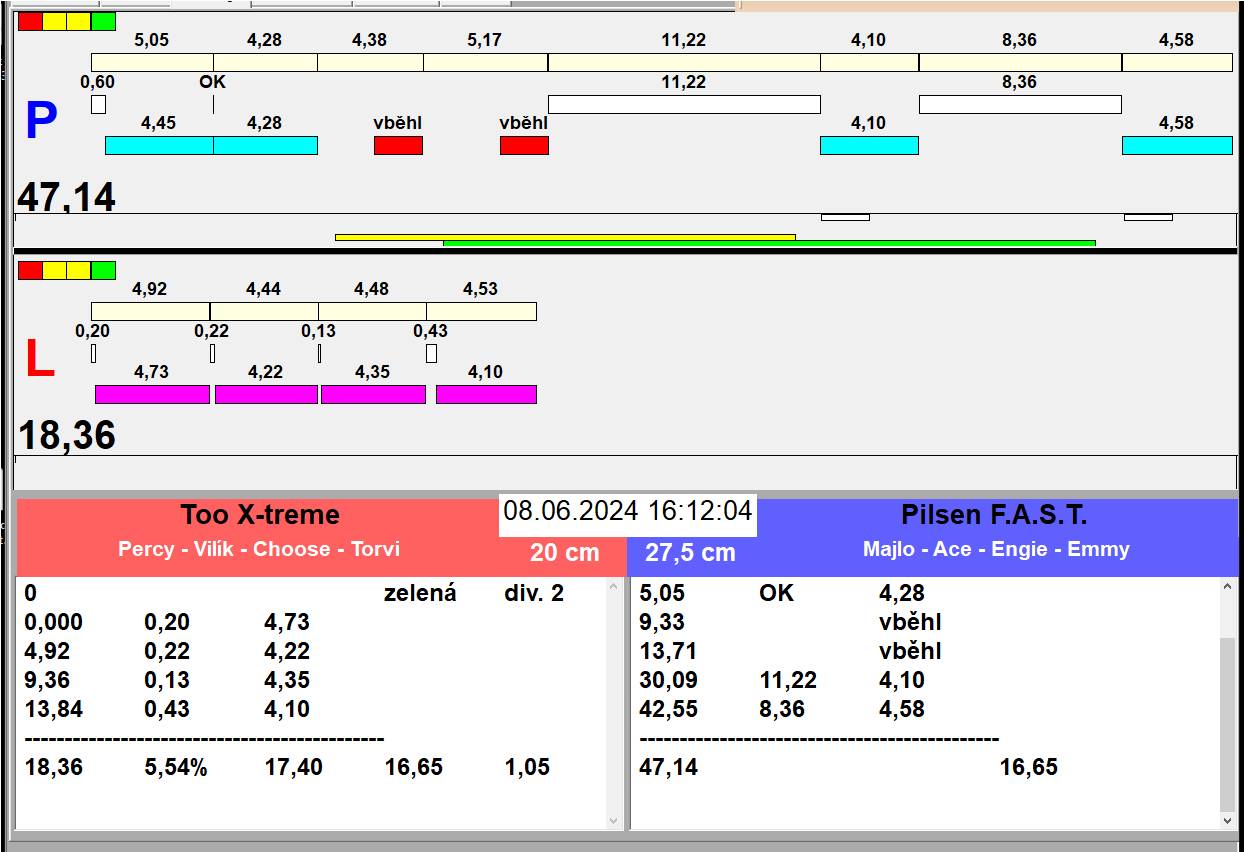
Task: Click the green start light in lane P
Action: coord(103,21)
